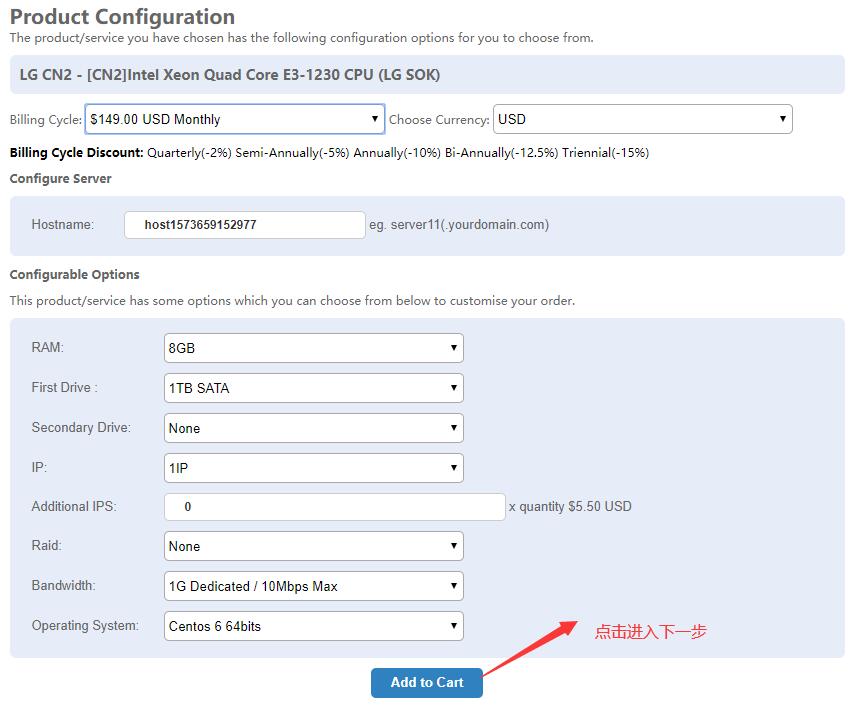The image size is (850, 706).
Task: Click the arrow on Bandwidth dropdown
Action: [454, 586]
